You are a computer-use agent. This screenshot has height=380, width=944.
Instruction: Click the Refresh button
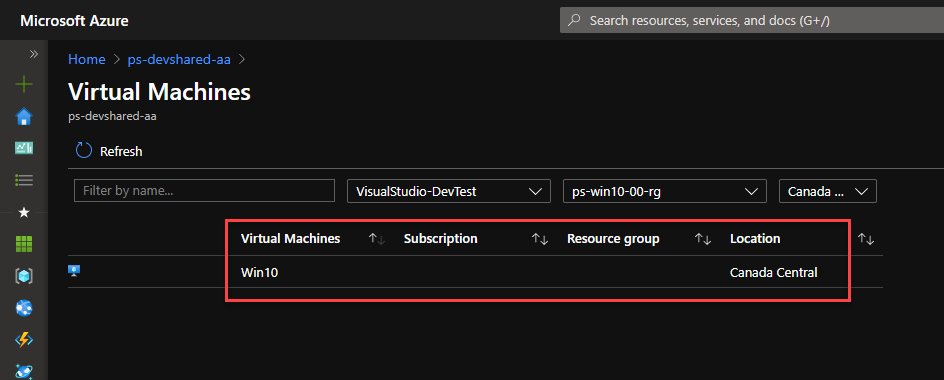(x=109, y=151)
